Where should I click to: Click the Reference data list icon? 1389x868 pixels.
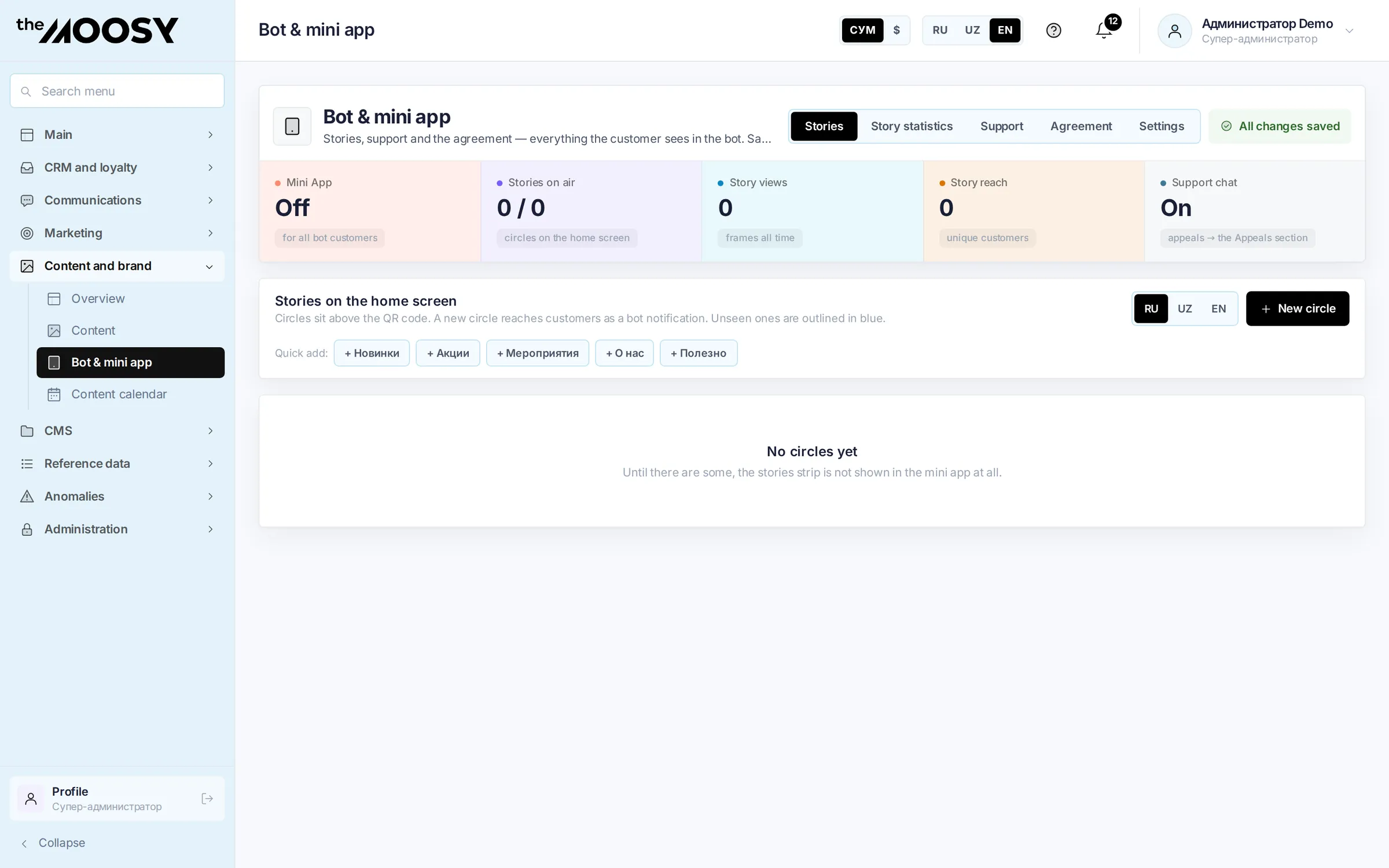pos(27,464)
